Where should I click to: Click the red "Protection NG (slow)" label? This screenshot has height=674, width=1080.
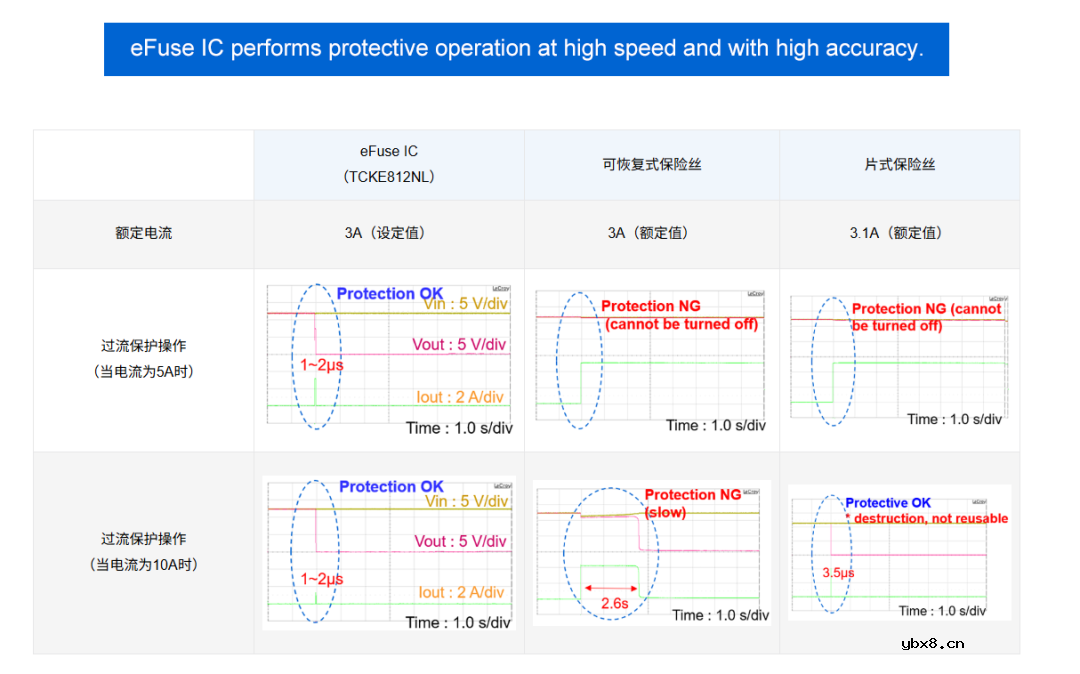692,503
